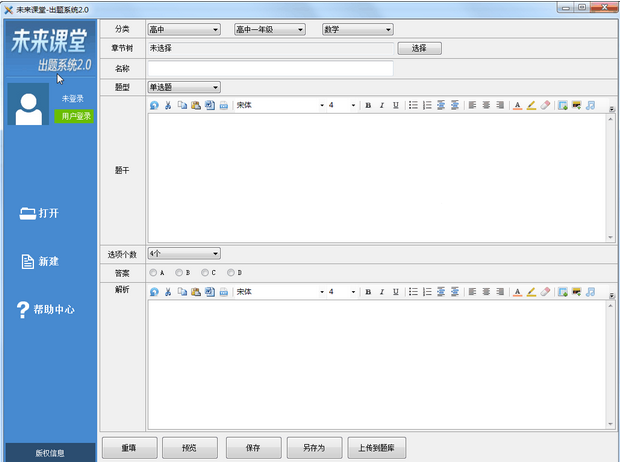Click the 预览 preview button
This screenshot has height=462, width=620.
[x=190, y=448]
